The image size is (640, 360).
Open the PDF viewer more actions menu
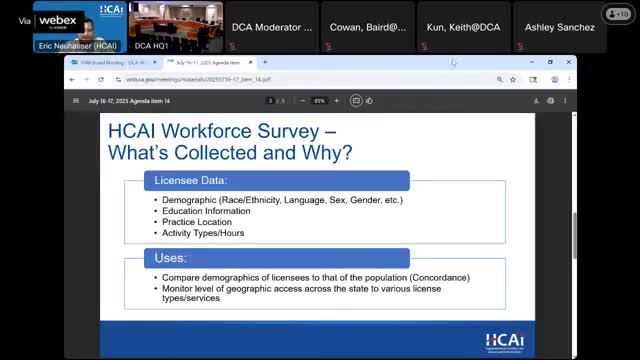pyautogui.click(x=565, y=101)
